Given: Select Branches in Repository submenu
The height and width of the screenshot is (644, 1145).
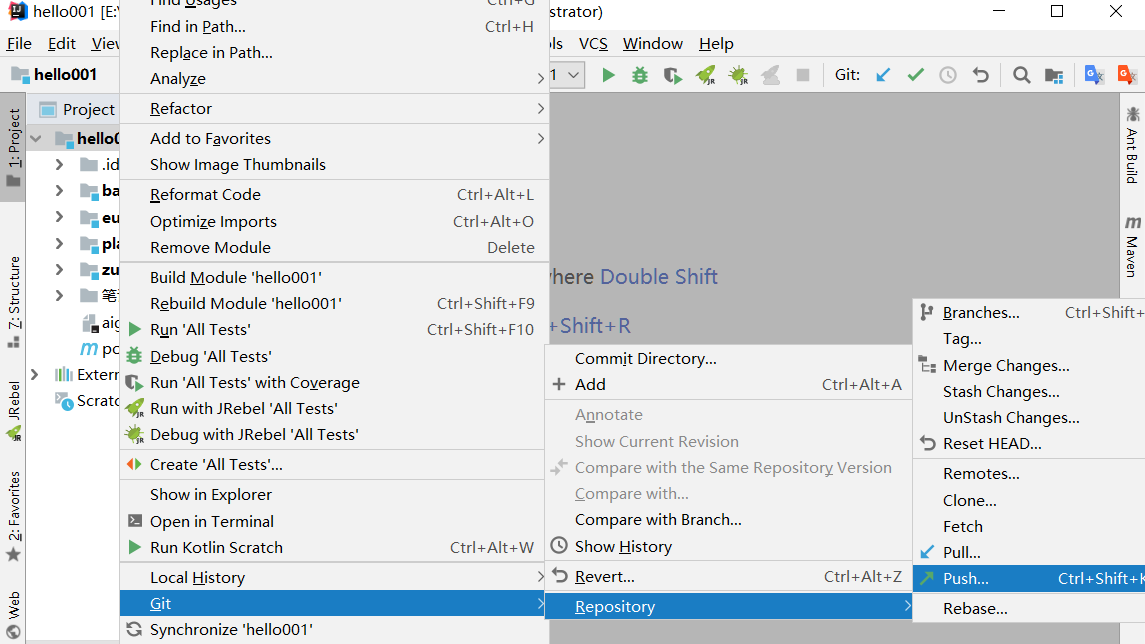Looking at the screenshot, I should tap(1029, 313).
